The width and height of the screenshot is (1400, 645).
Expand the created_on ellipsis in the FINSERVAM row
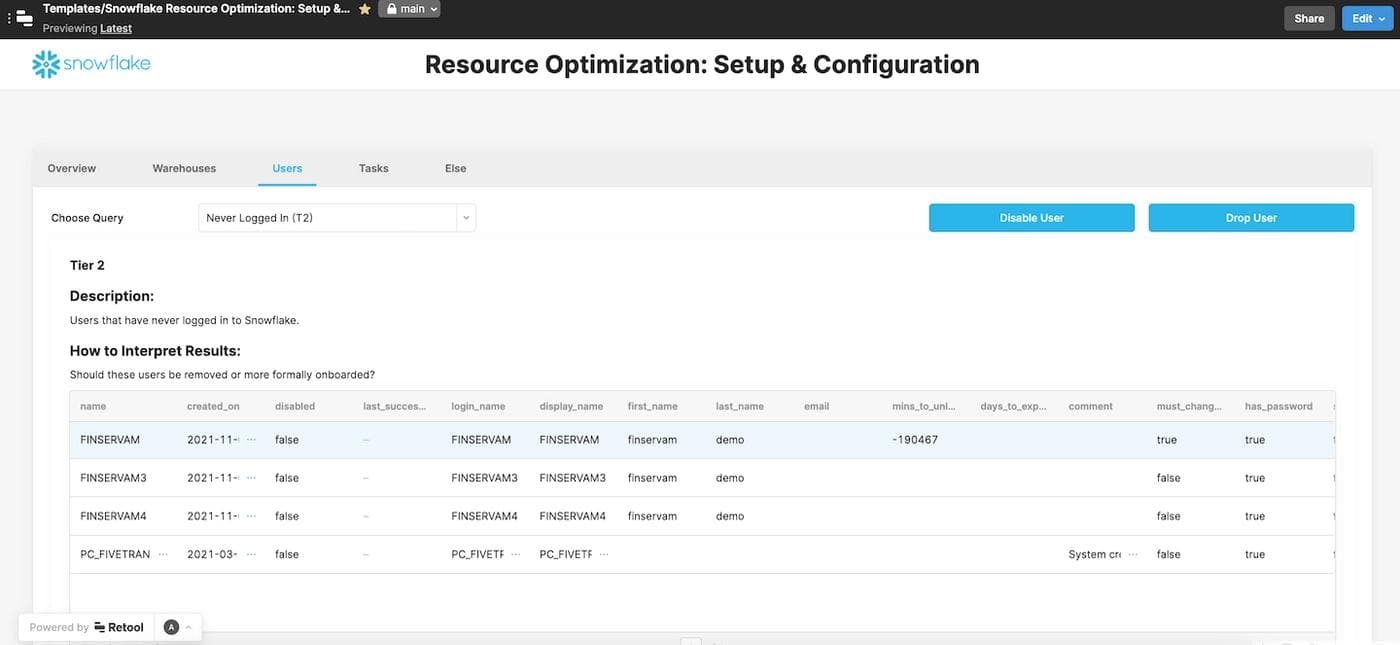(251, 439)
